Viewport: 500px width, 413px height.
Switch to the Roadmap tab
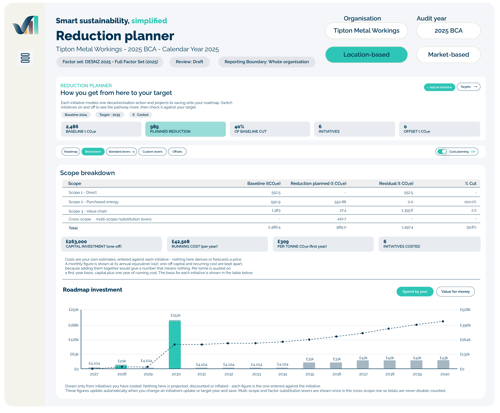point(71,152)
